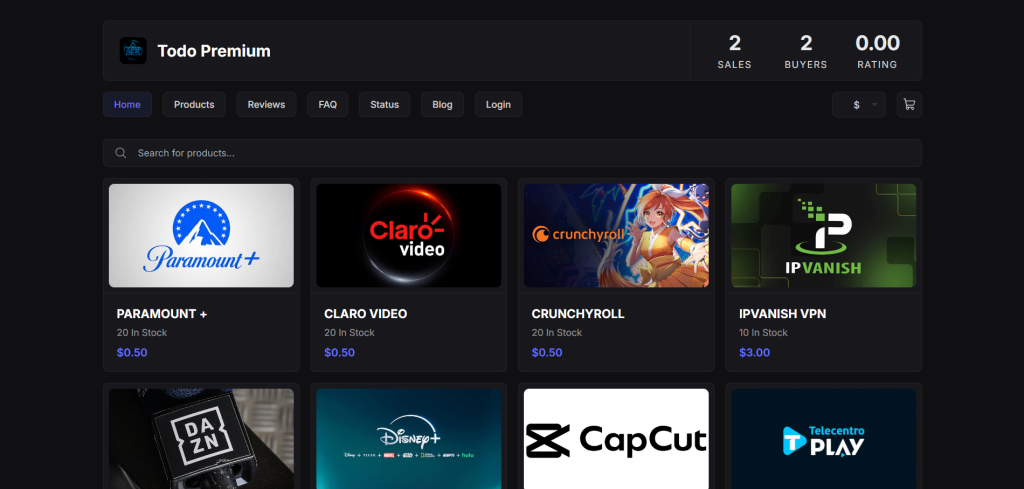Click the 10 In Stock label
Image resolution: width=1024 pixels, height=489 pixels.
(x=763, y=333)
